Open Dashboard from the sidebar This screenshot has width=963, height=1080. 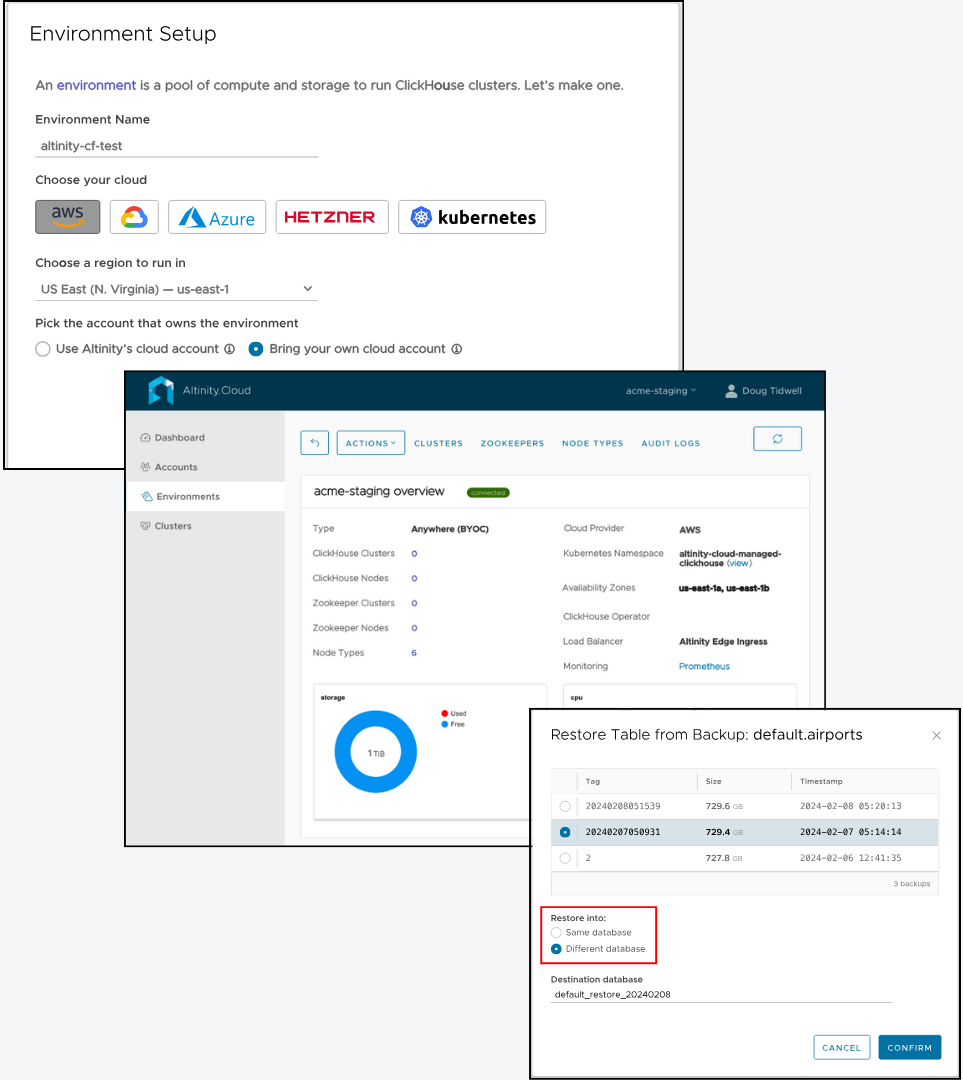[179, 437]
